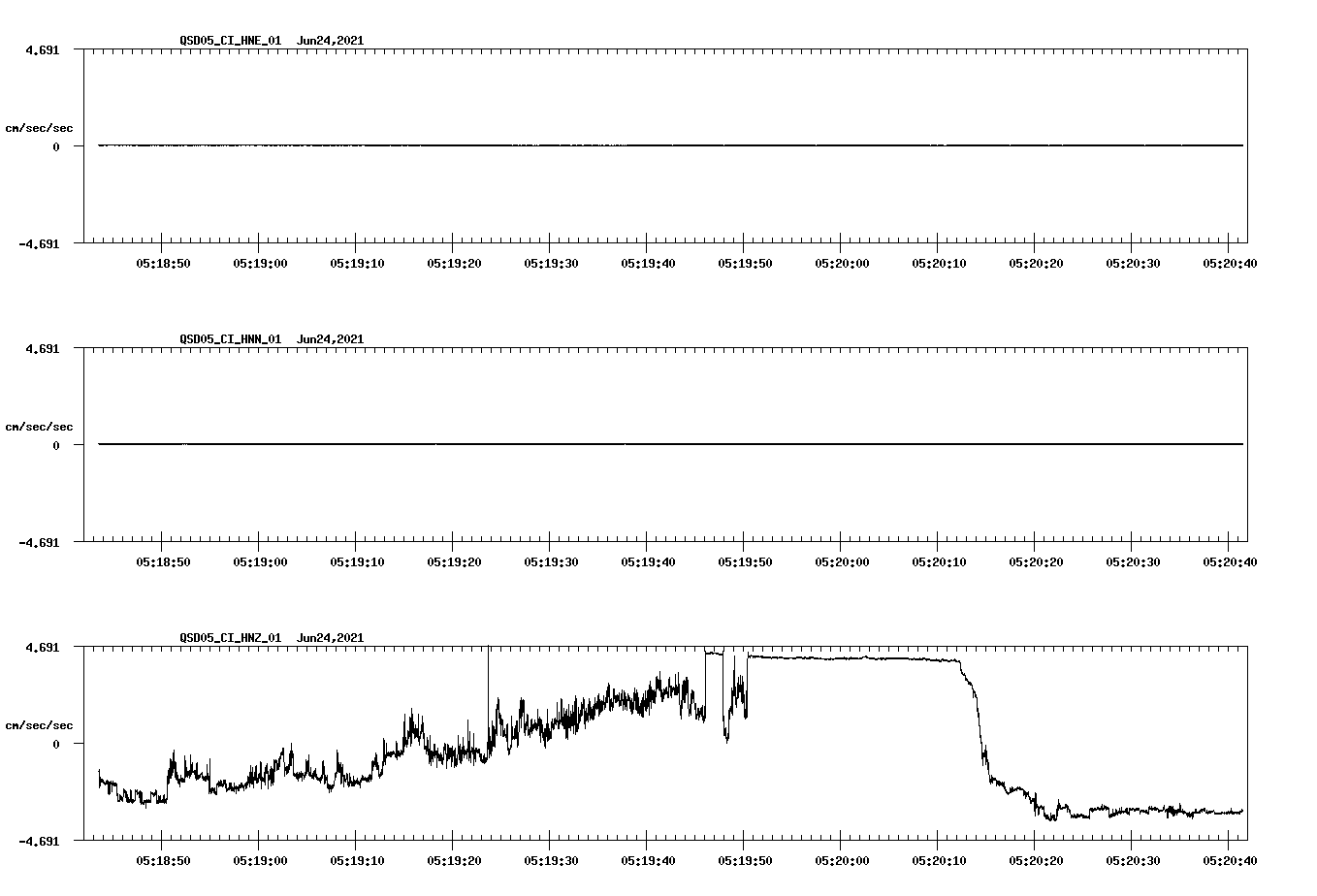Screen dimensions: 1317x896
Task: Click the 4.691 upper limit of HNN chart
Action: click(43, 348)
